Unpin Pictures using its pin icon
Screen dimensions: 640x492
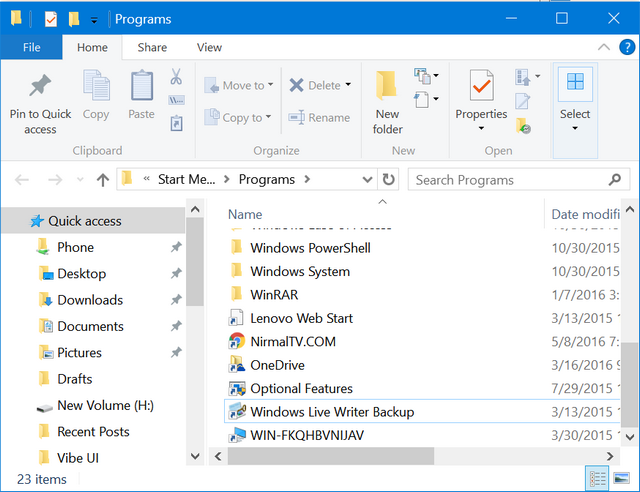tap(176, 352)
